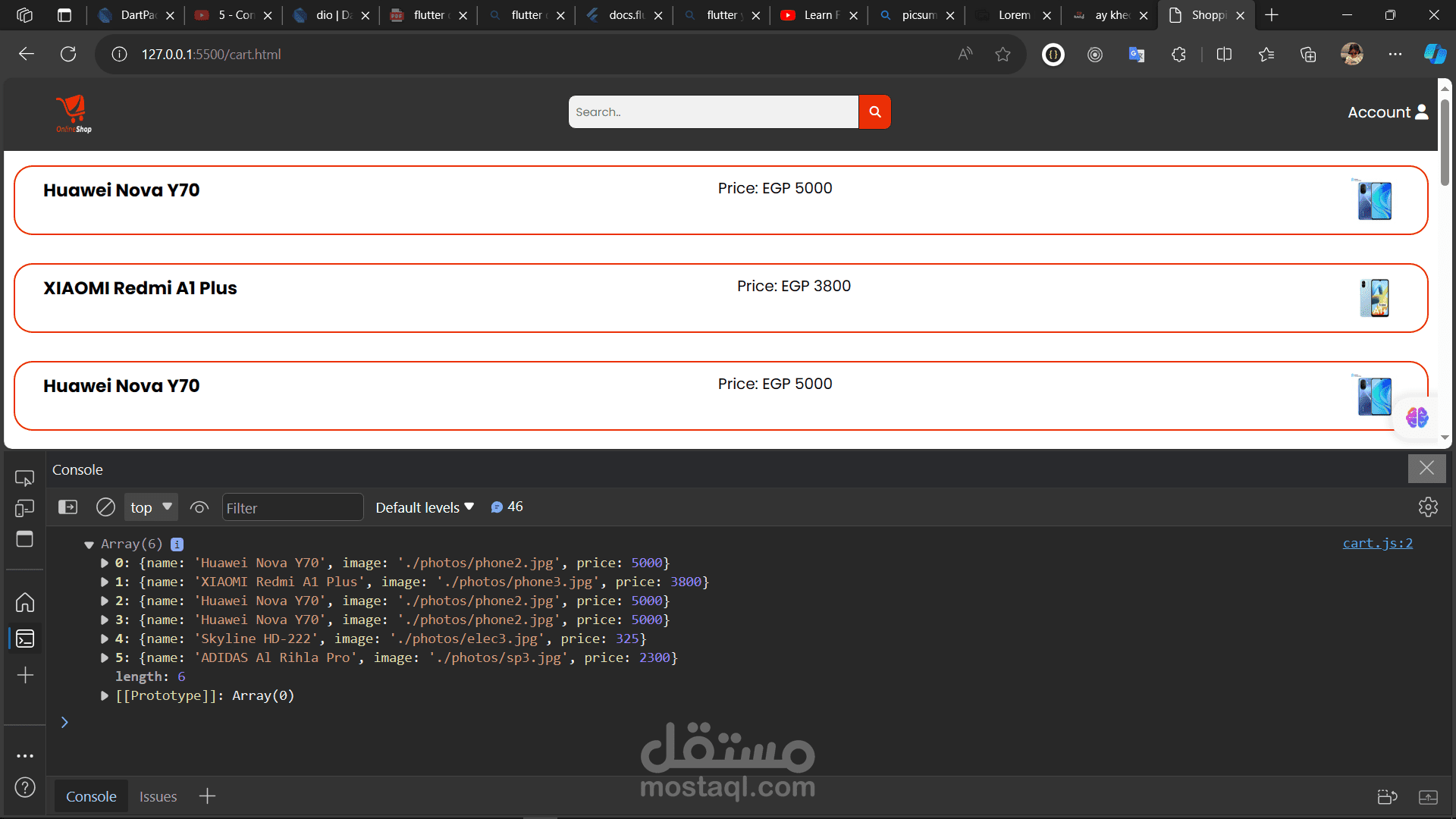Collapse the Array(6) disclosure triangle
This screenshot has height=819, width=1456.
[89, 544]
